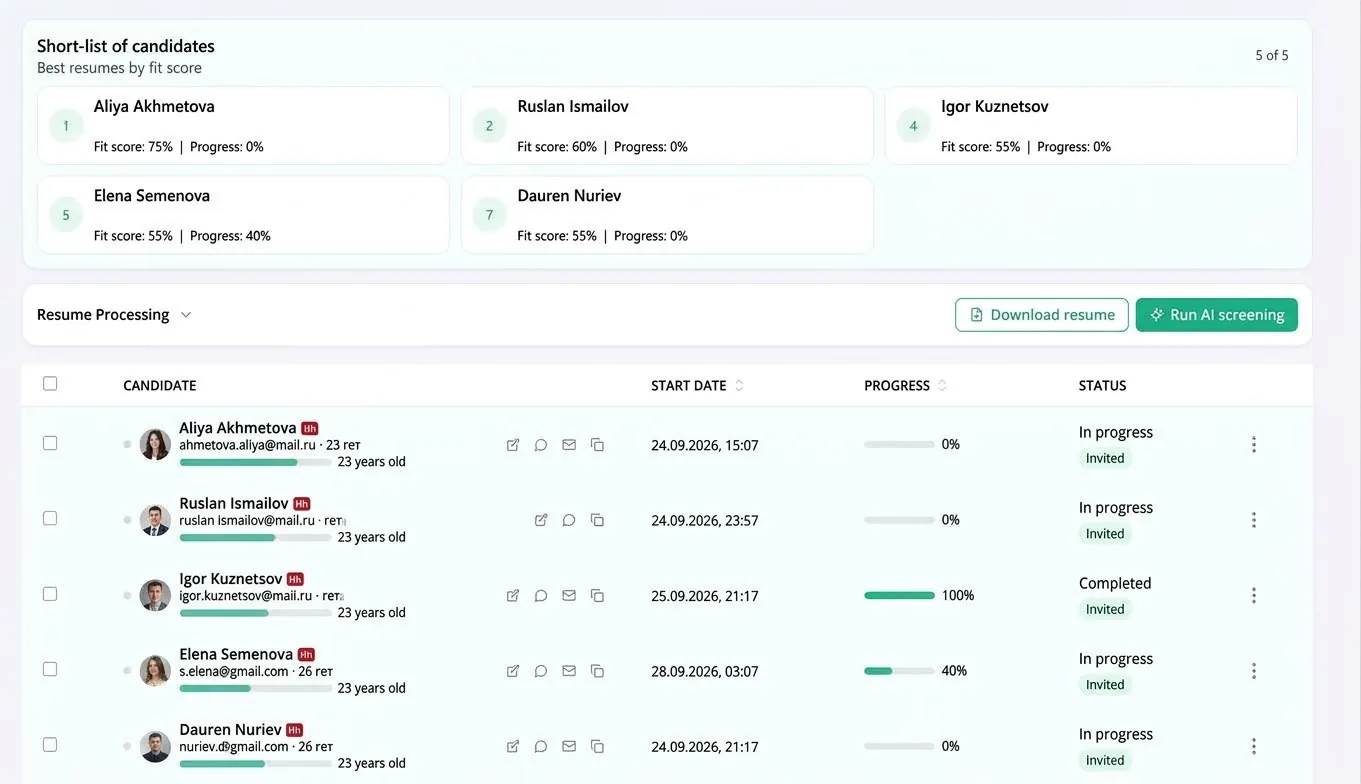Toggle the select-all checkbox in table header
This screenshot has width=1361, height=784.
pos(50,383)
